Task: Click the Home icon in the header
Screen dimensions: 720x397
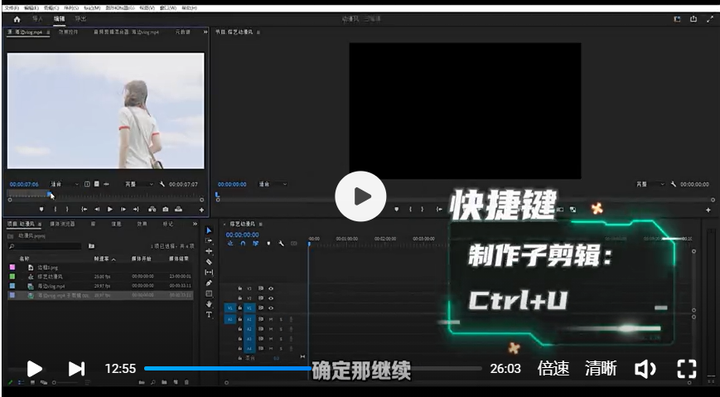Action: 17,19
